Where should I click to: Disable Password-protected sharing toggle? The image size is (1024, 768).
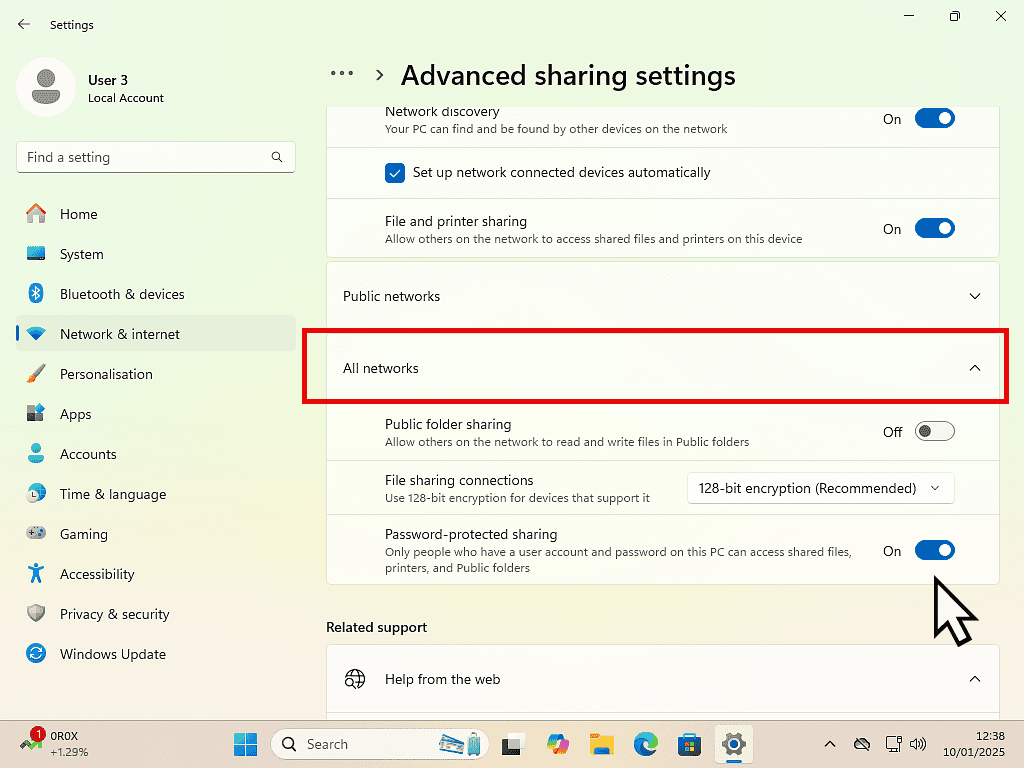pos(934,551)
